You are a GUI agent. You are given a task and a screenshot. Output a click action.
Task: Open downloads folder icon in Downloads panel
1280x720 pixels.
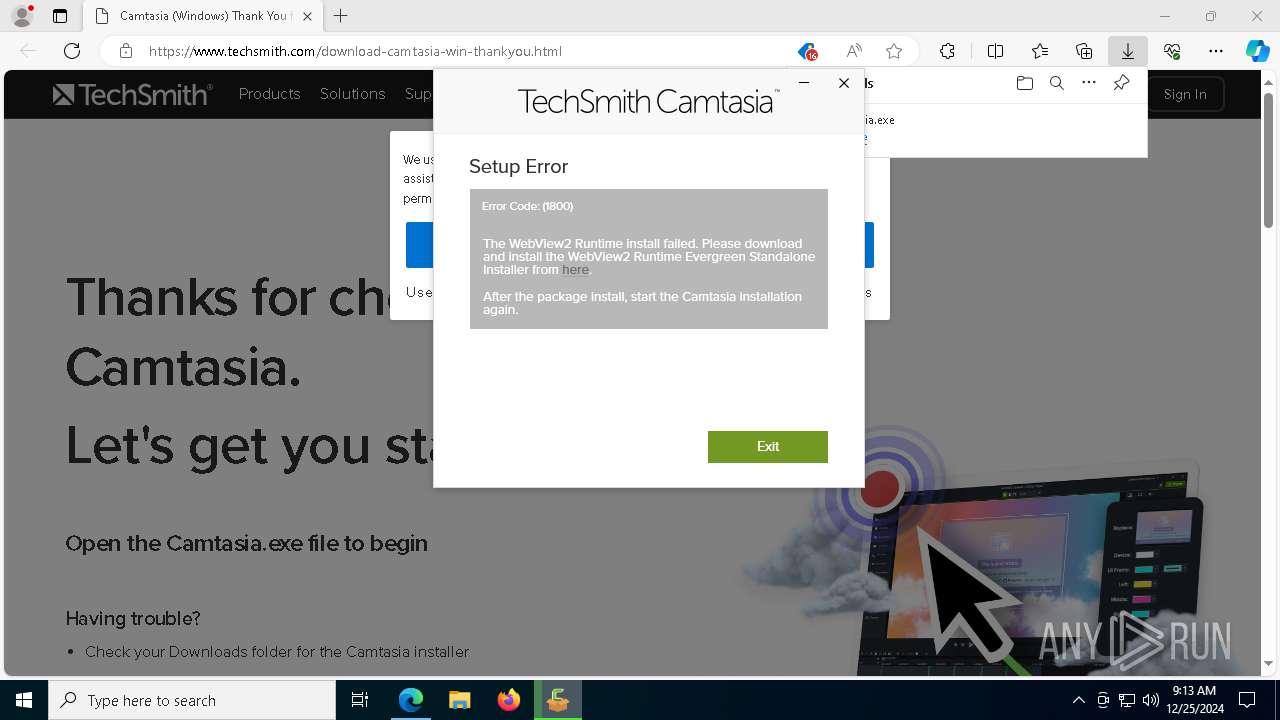coord(1024,83)
